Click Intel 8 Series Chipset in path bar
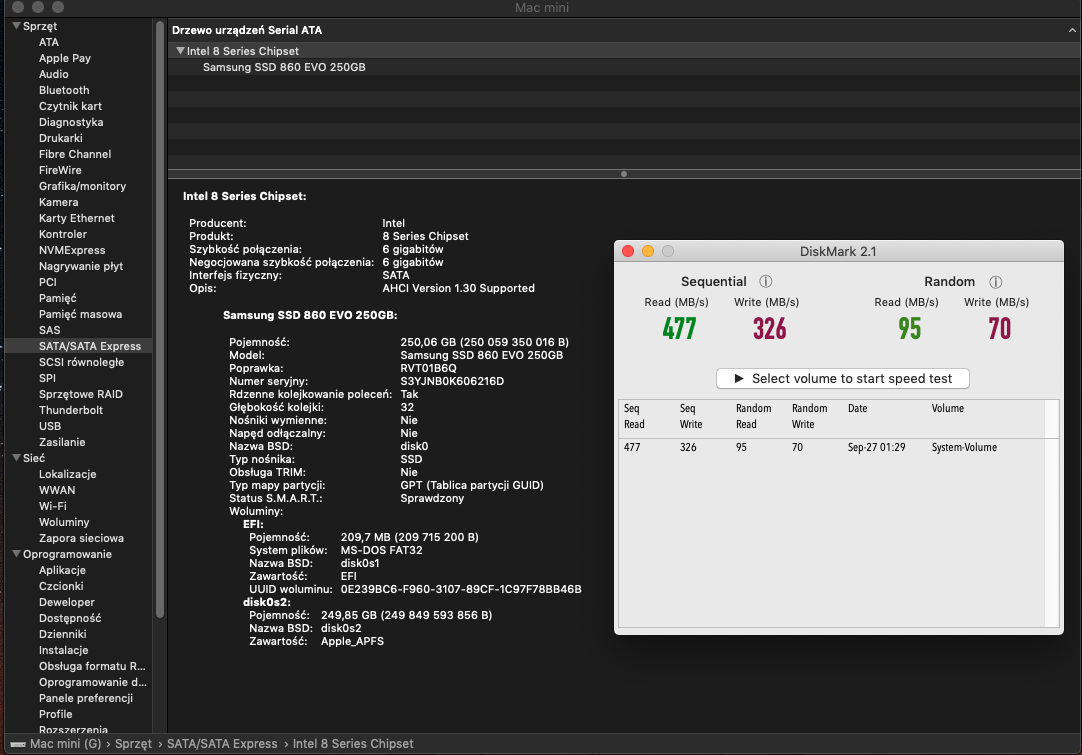Screen dimensions: 1082x755 pyautogui.click(x=353, y=744)
